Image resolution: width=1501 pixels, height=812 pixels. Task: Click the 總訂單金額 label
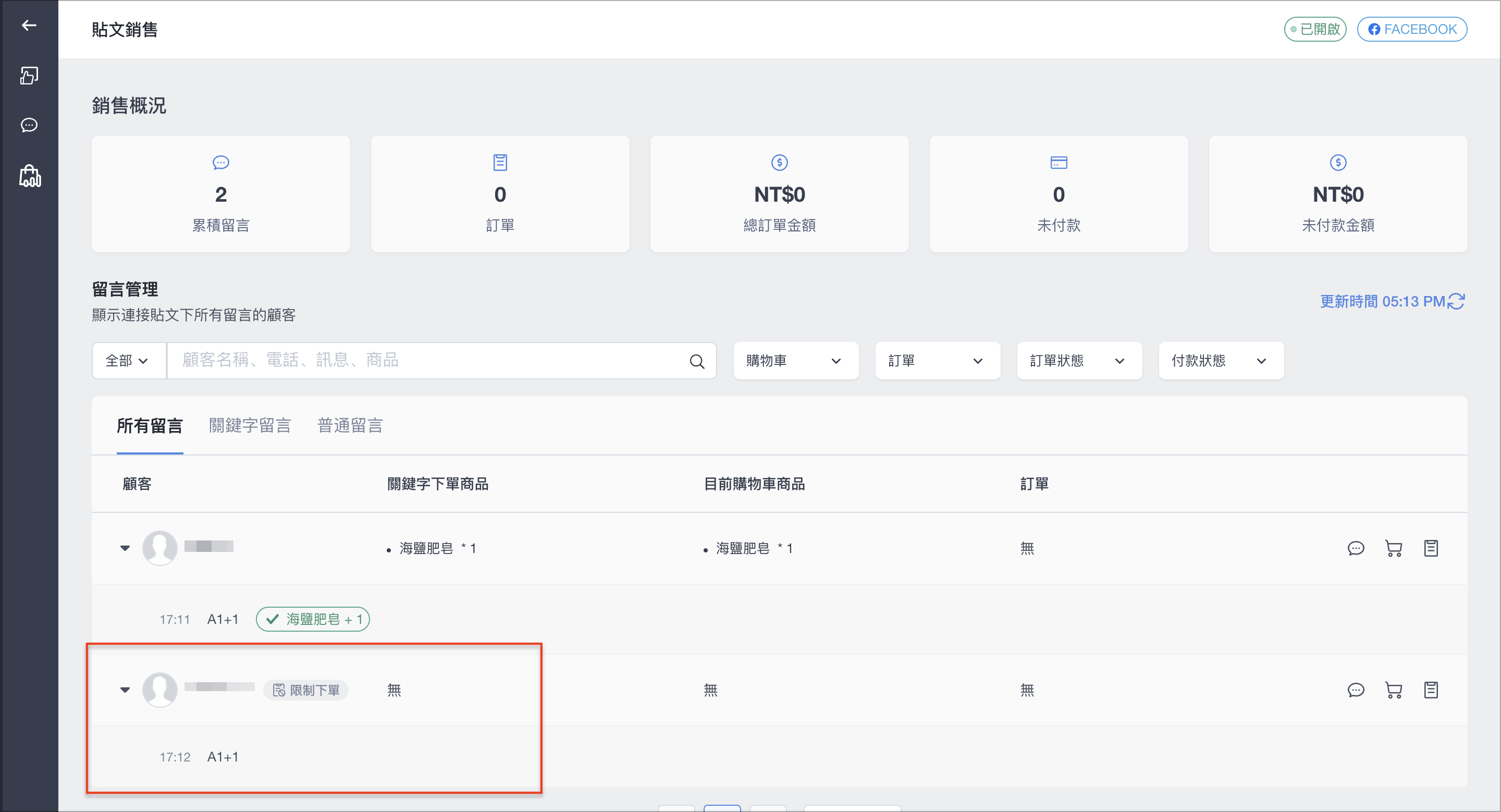pyautogui.click(x=779, y=226)
